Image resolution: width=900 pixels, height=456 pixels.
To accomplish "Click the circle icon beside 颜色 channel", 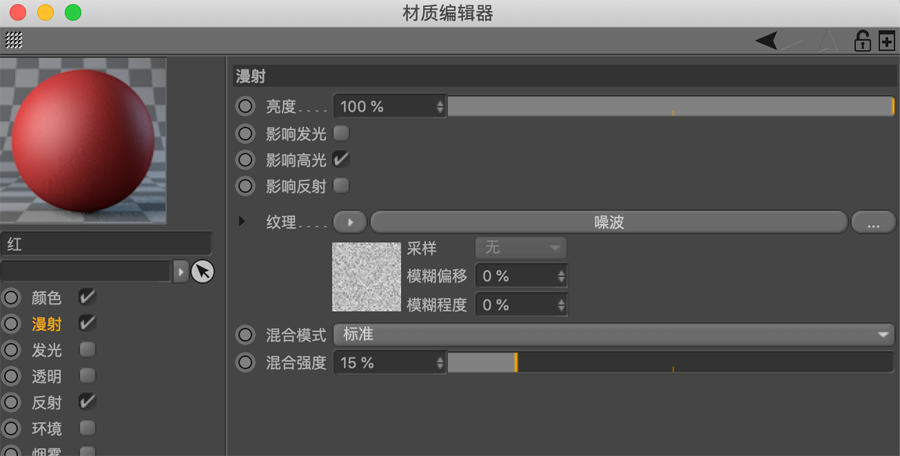I will pos(11,297).
